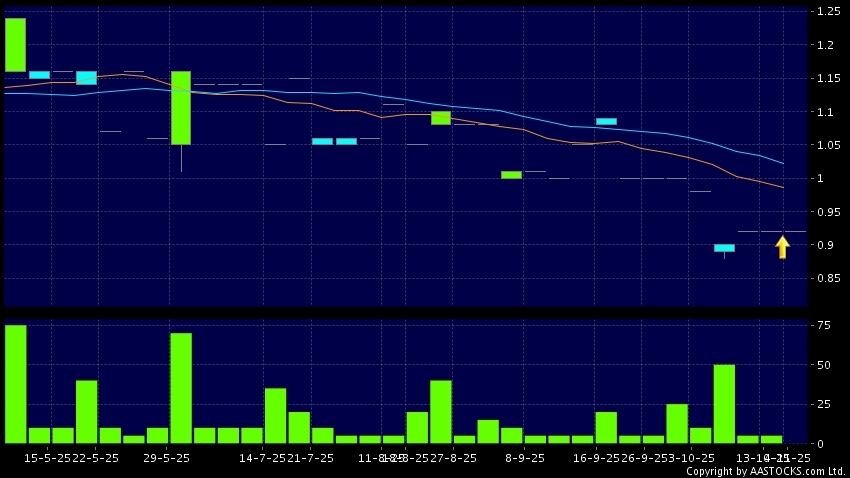Image resolution: width=850 pixels, height=478 pixels.
Task: Select the tall green candlestick at far left
Action: (x=15, y=45)
